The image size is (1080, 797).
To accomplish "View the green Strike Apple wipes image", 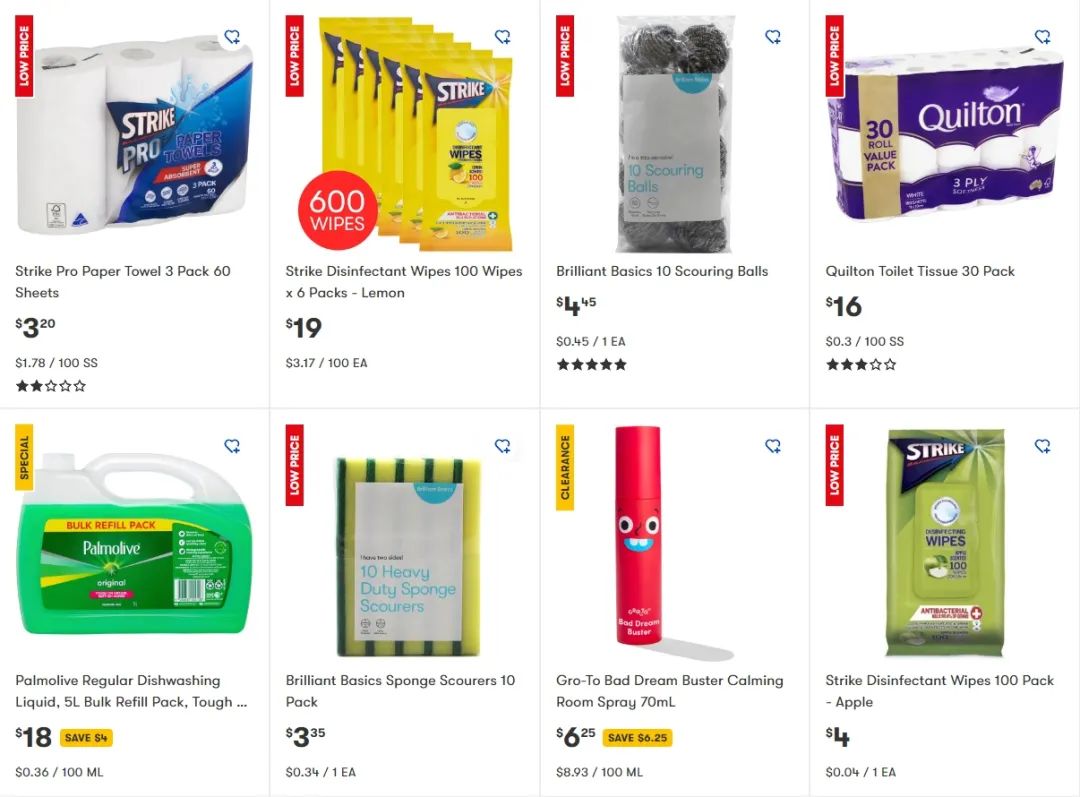I will [945, 542].
